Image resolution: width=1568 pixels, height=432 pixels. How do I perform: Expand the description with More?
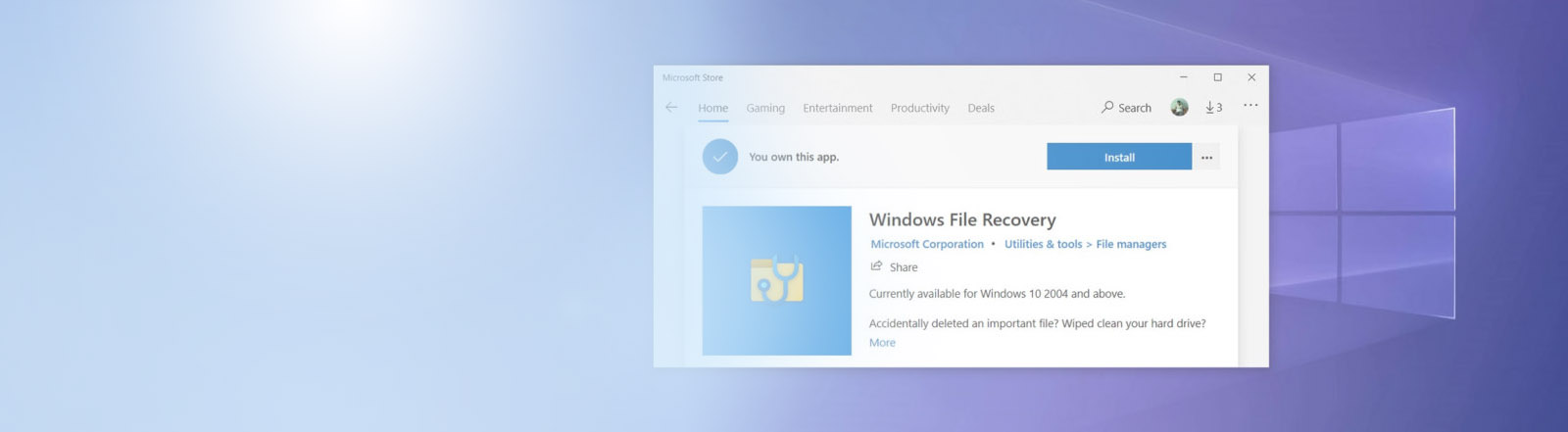(x=882, y=343)
